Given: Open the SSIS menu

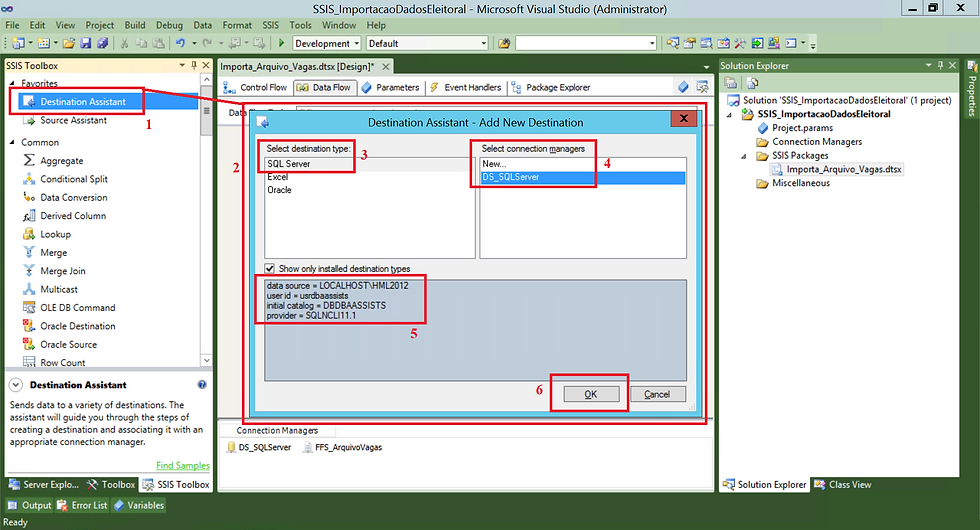Looking at the screenshot, I should pyautogui.click(x=271, y=25).
